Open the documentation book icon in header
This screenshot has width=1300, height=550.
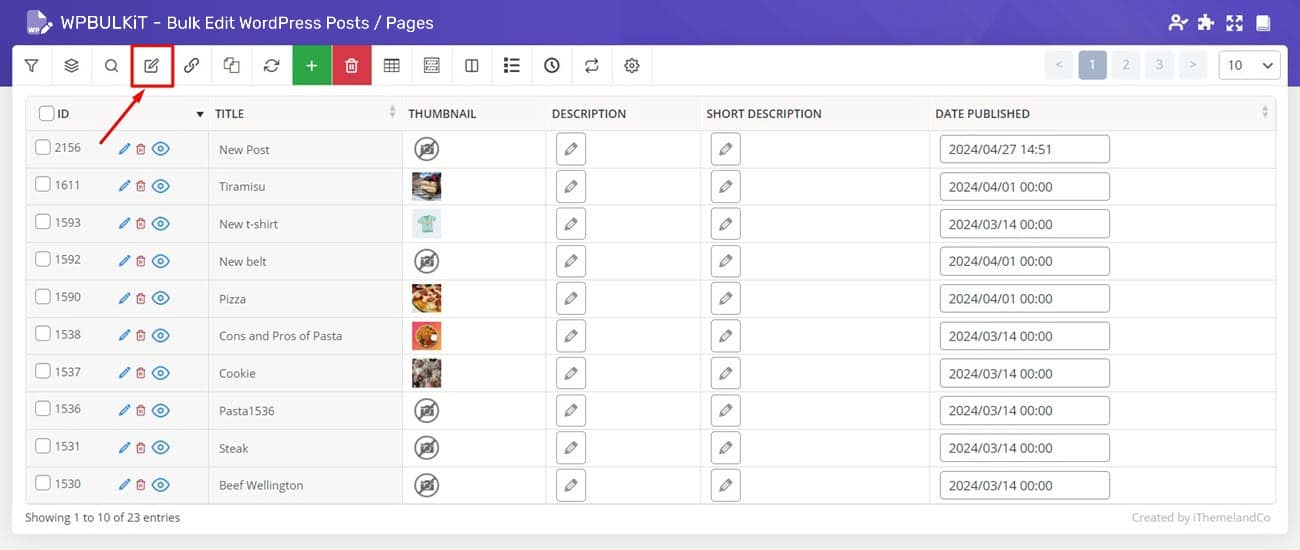click(1263, 22)
